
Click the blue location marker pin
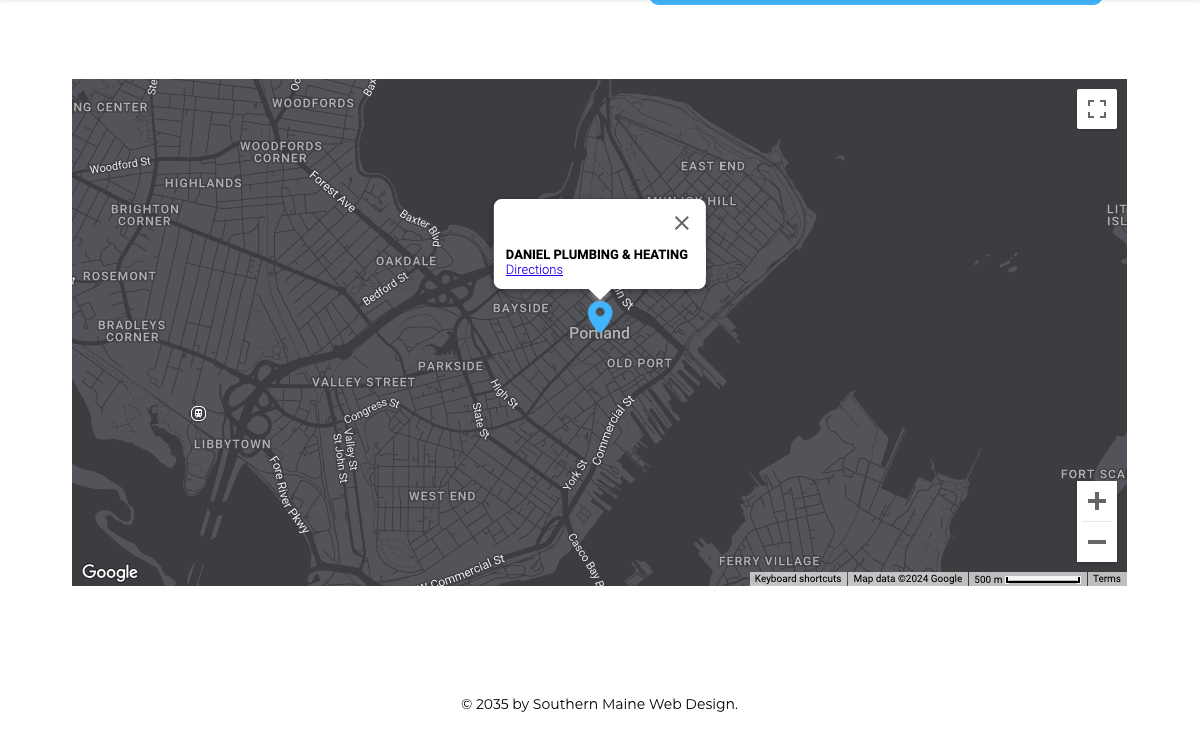pos(600,316)
